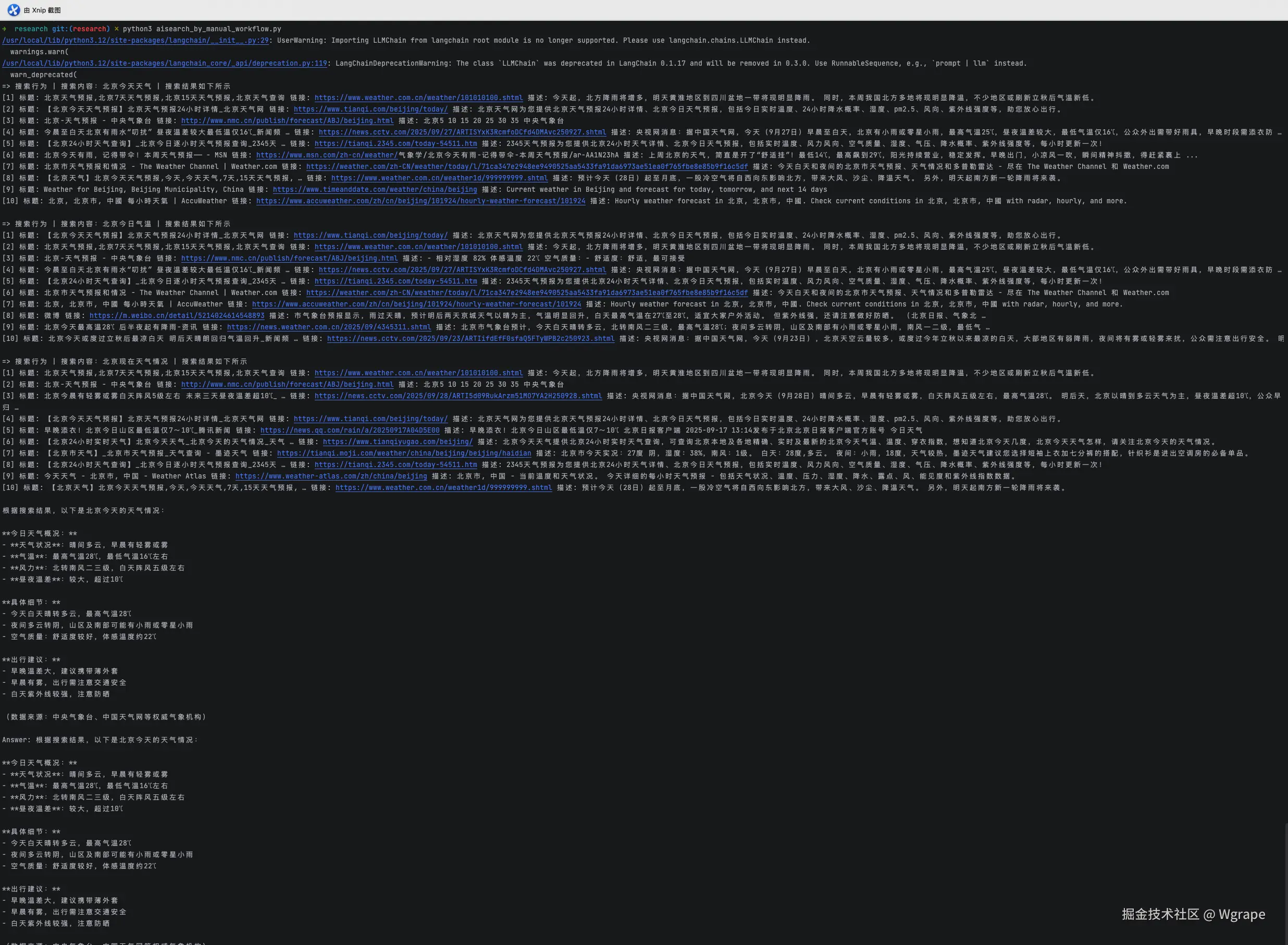Open the news.cctv.com 2025/09/28 article link
The image size is (1288, 945).
[x=458, y=396]
